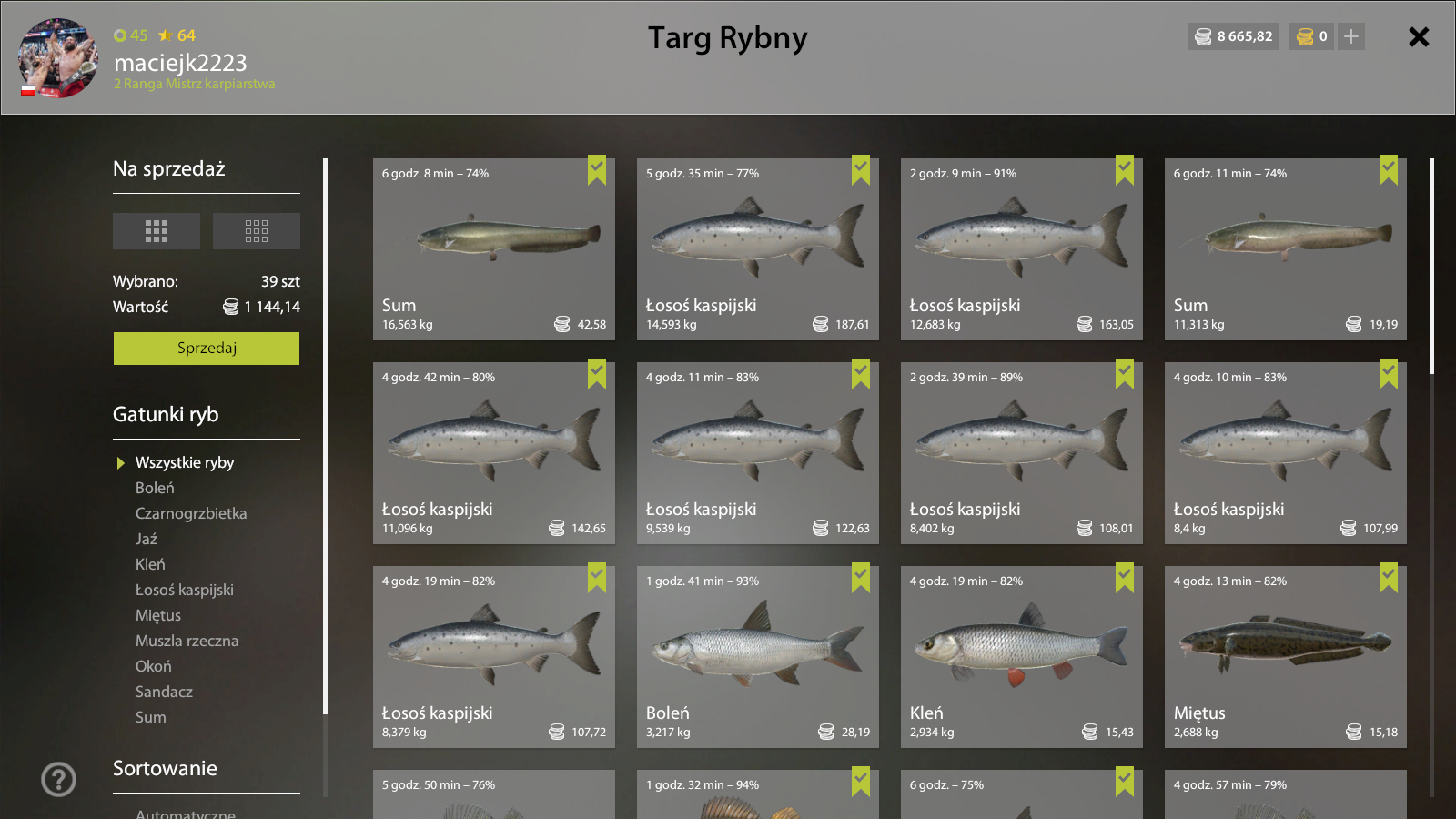Filter species list by Sandacz
The image size is (1456, 819).
(x=164, y=692)
